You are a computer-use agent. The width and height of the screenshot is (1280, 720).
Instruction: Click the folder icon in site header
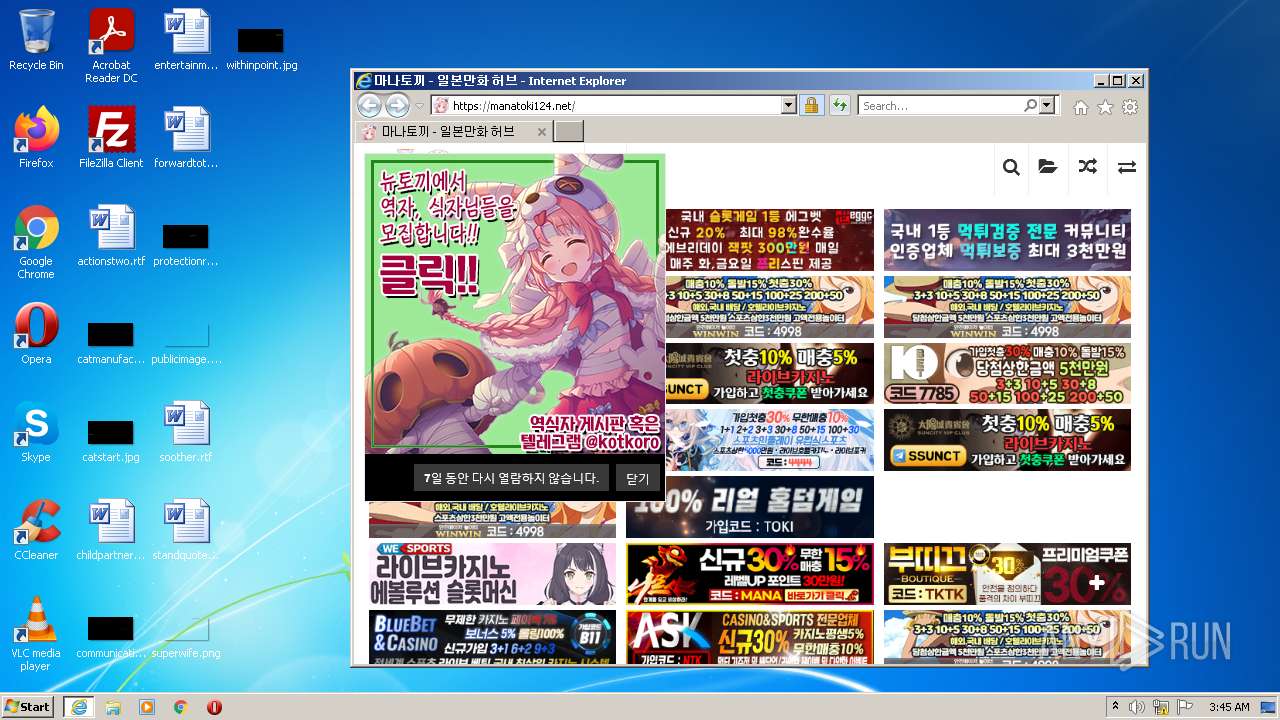(1048, 167)
